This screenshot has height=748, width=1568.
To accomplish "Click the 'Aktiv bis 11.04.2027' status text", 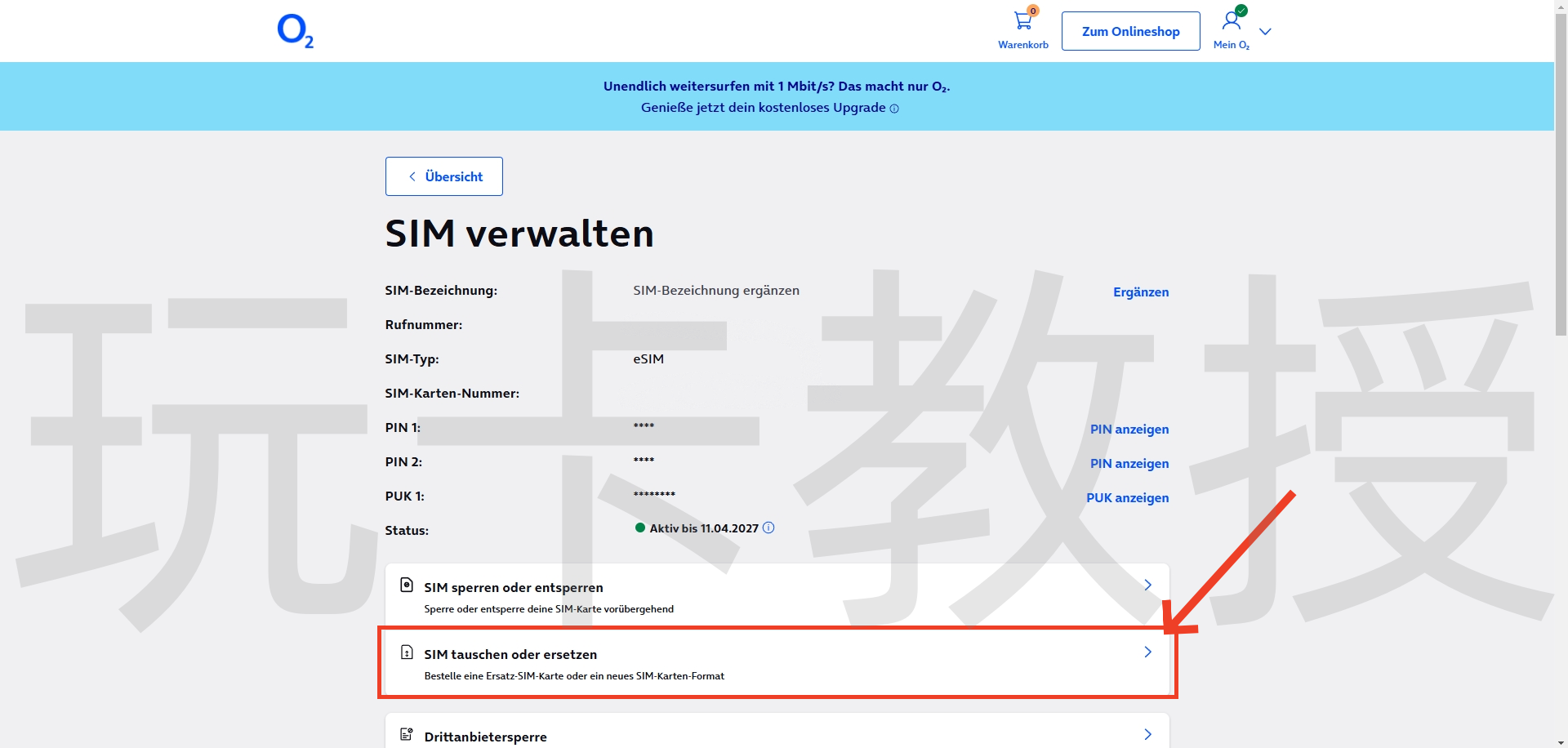I will tap(704, 528).
